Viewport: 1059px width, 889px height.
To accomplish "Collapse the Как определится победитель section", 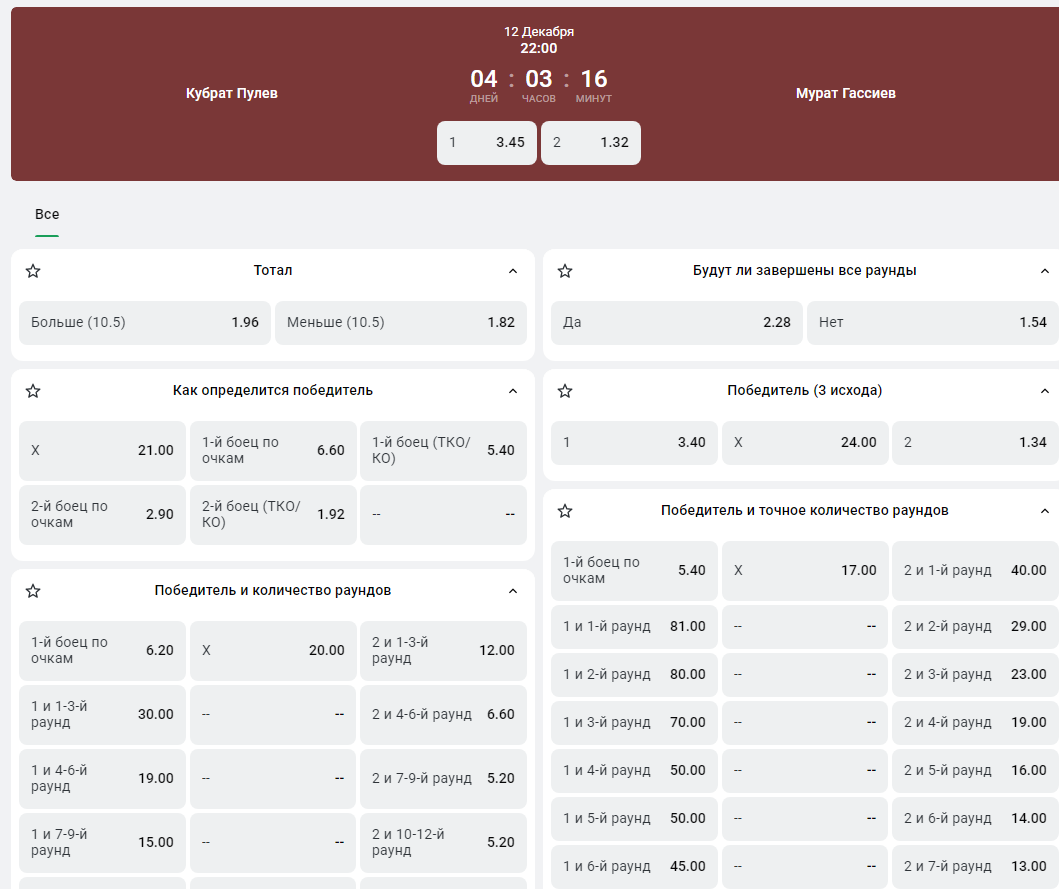I will (x=513, y=391).
